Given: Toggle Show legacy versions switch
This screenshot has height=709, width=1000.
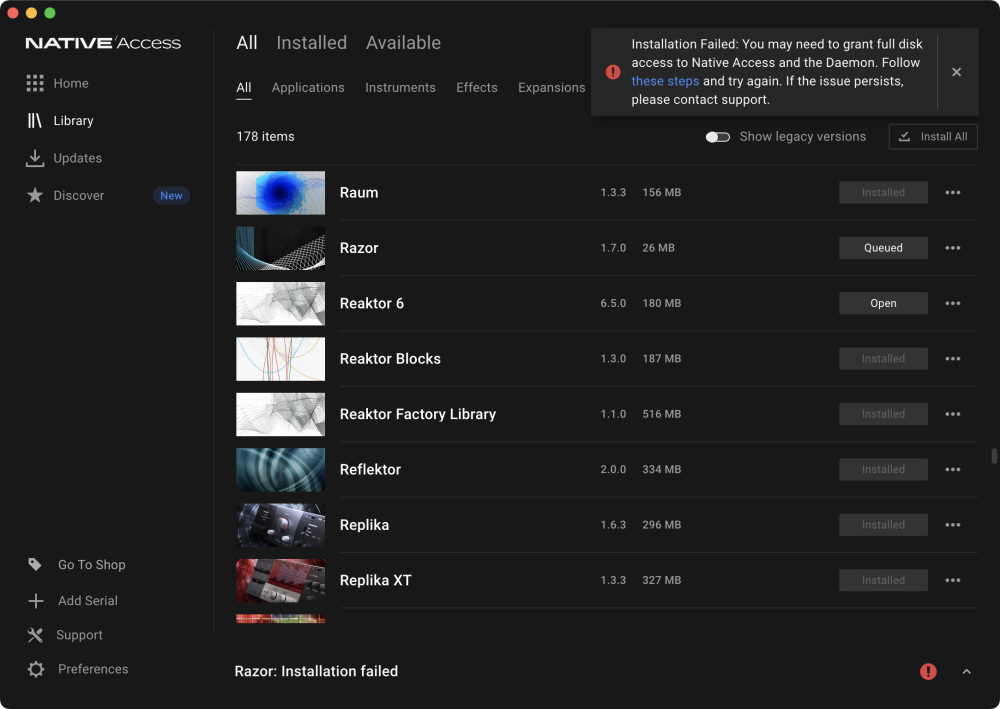Looking at the screenshot, I should point(717,137).
